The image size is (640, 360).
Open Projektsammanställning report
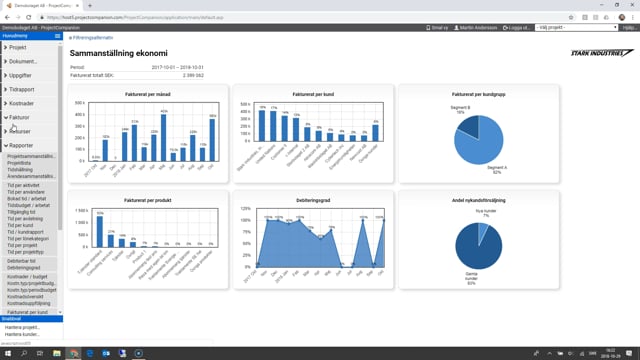click(x=31, y=156)
